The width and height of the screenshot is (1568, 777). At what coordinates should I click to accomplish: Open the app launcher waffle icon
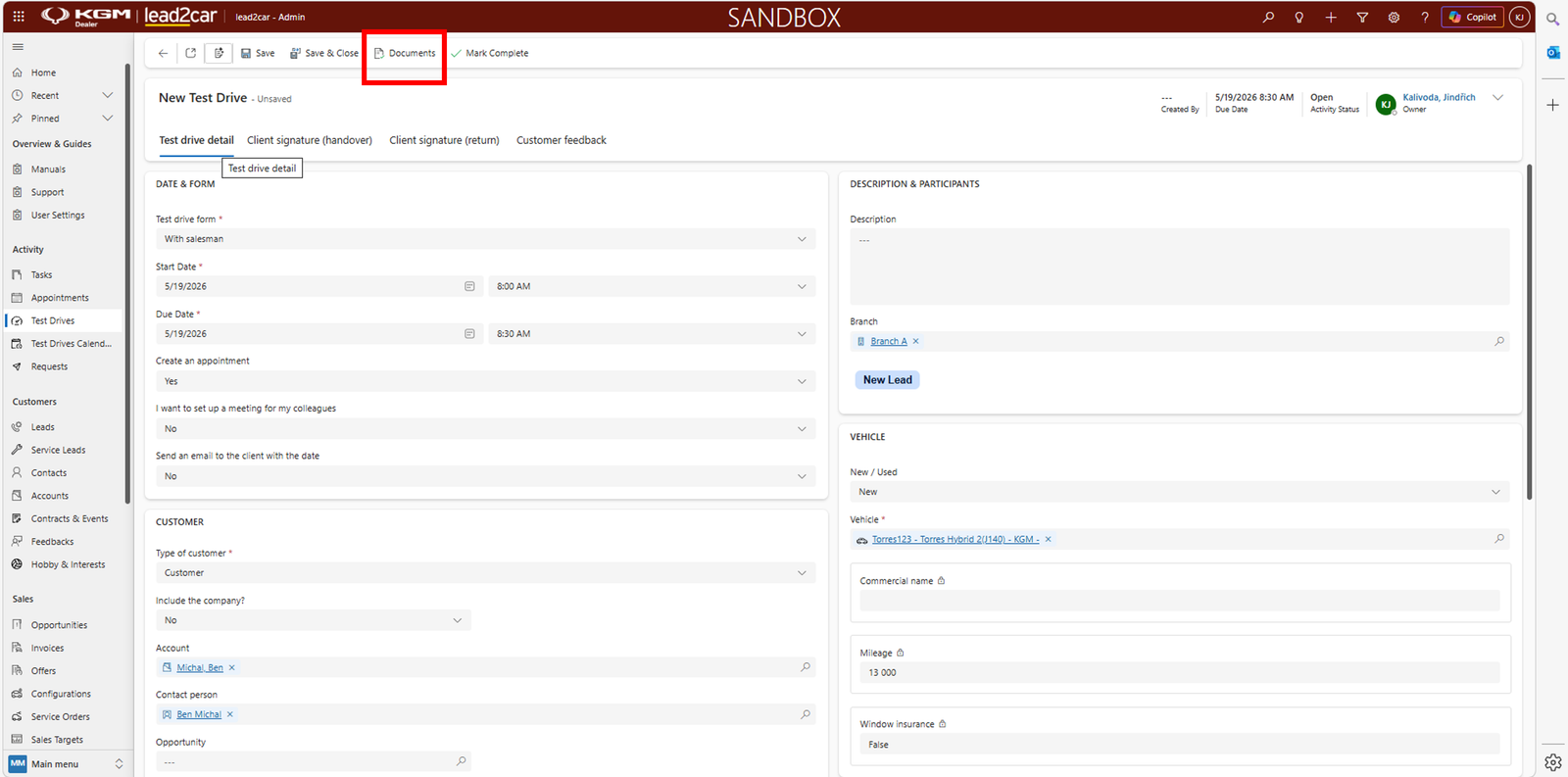(19, 17)
